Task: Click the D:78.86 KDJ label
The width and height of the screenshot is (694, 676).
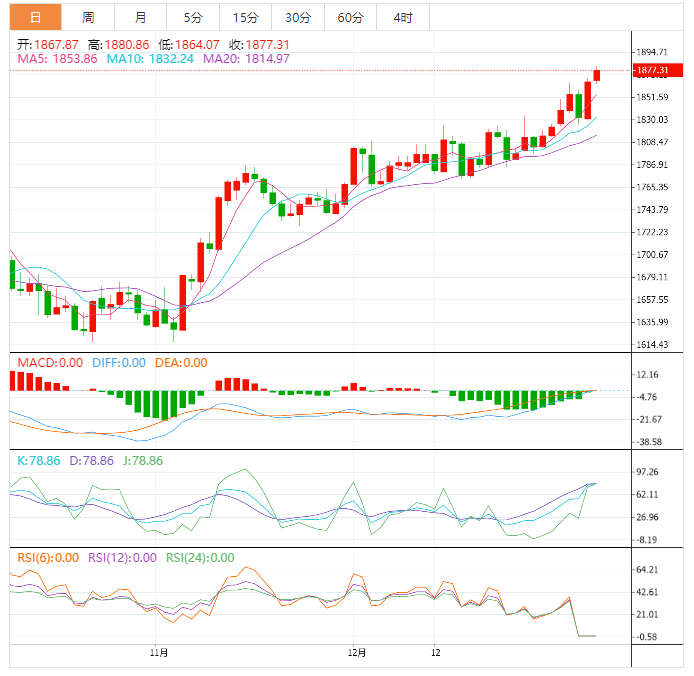Action: [x=92, y=461]
